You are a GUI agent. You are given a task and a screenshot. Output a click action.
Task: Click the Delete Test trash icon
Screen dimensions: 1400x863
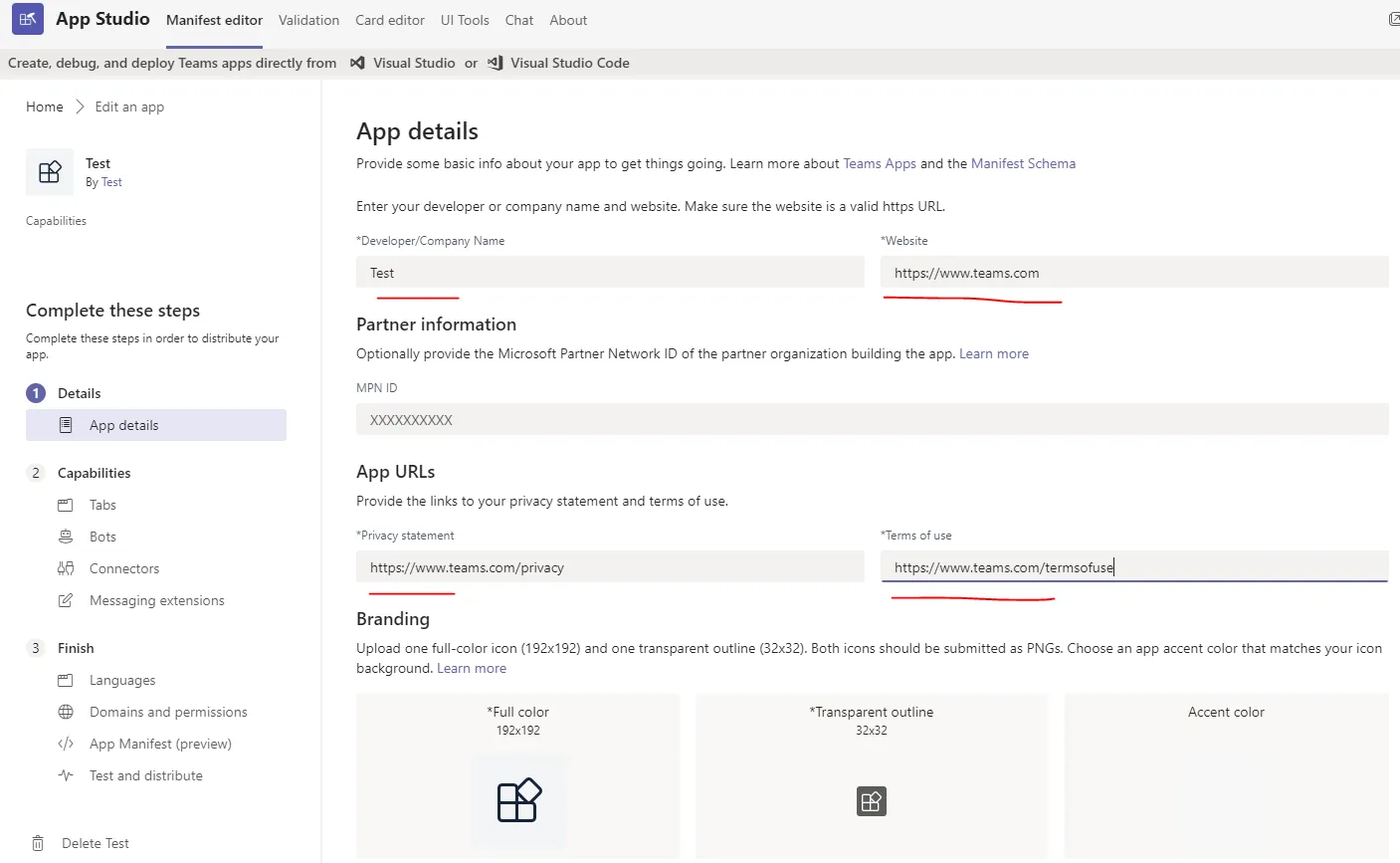tap(38, 843)
